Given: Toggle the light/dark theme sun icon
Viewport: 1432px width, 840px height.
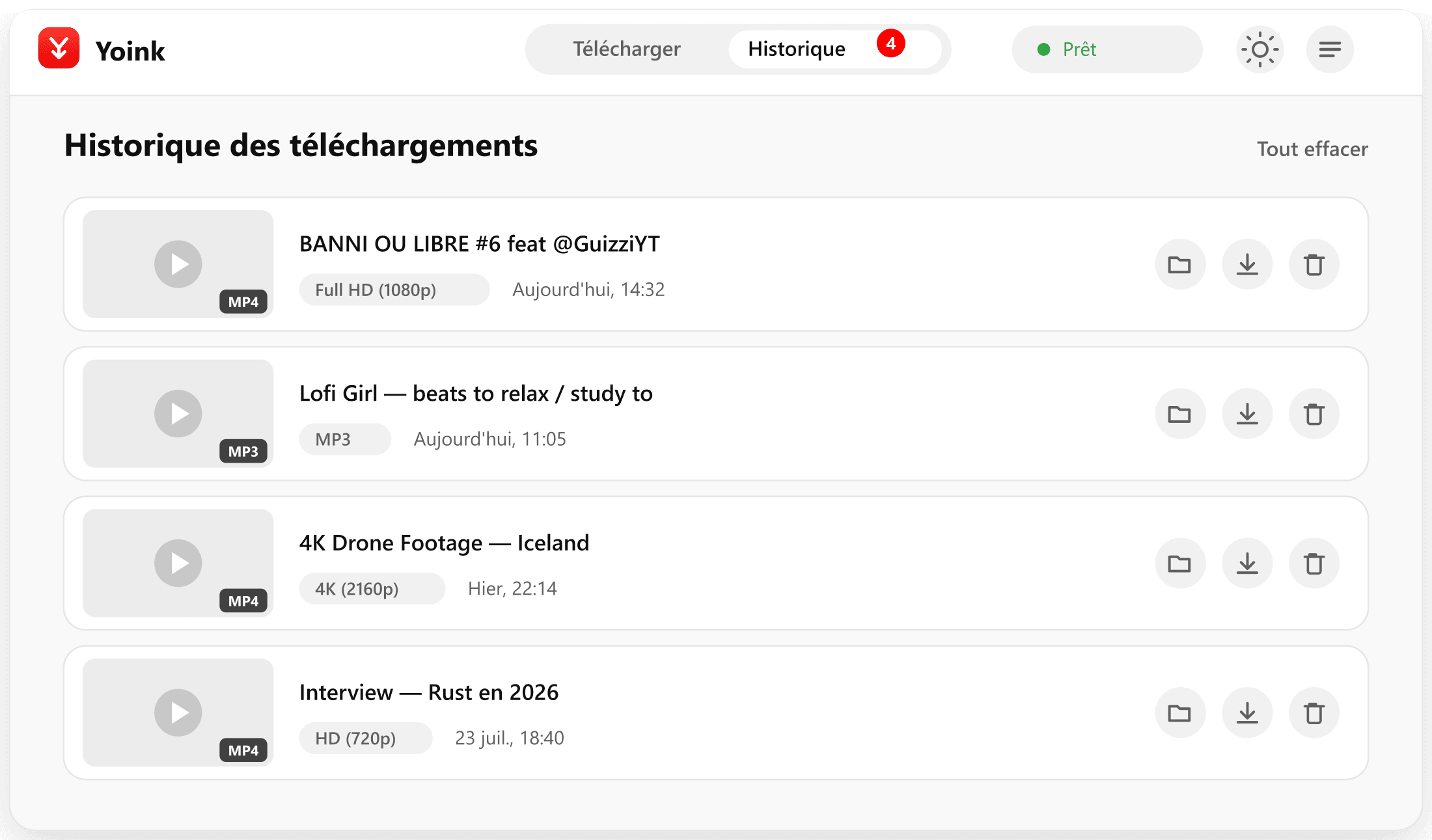Looking at the screenshot, I should click(x=1260, y=49).
